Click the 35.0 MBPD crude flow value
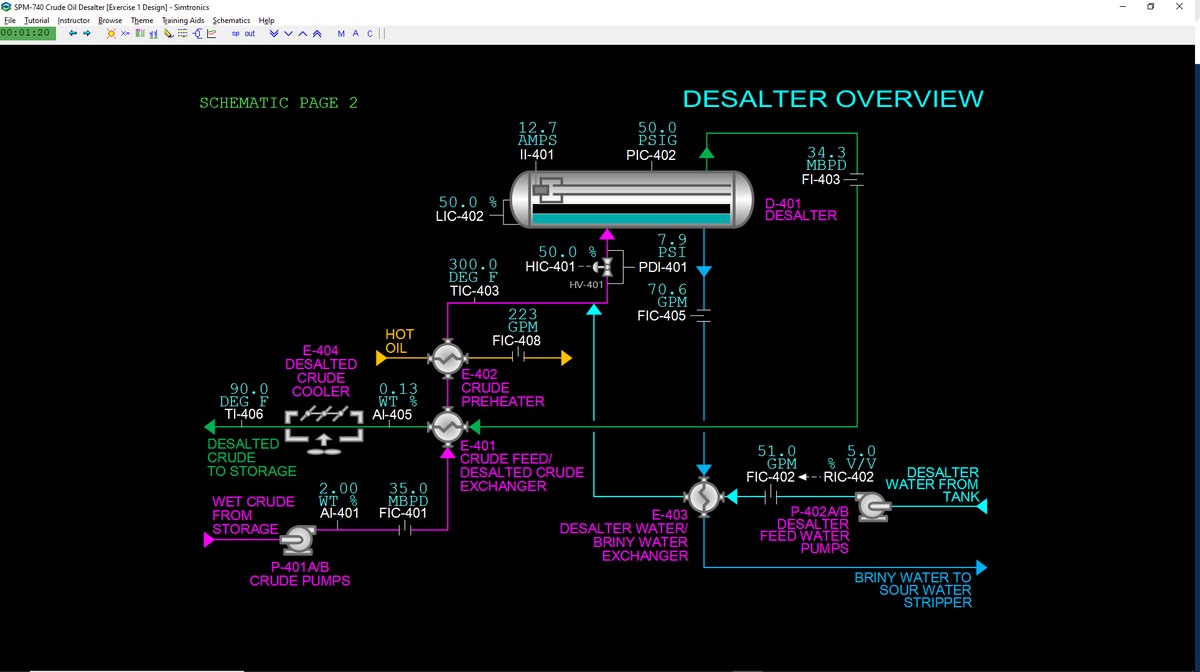Image resolution: width=1200 pixels, height=672 pixels. pyautogui.click(x=409, y=495)
